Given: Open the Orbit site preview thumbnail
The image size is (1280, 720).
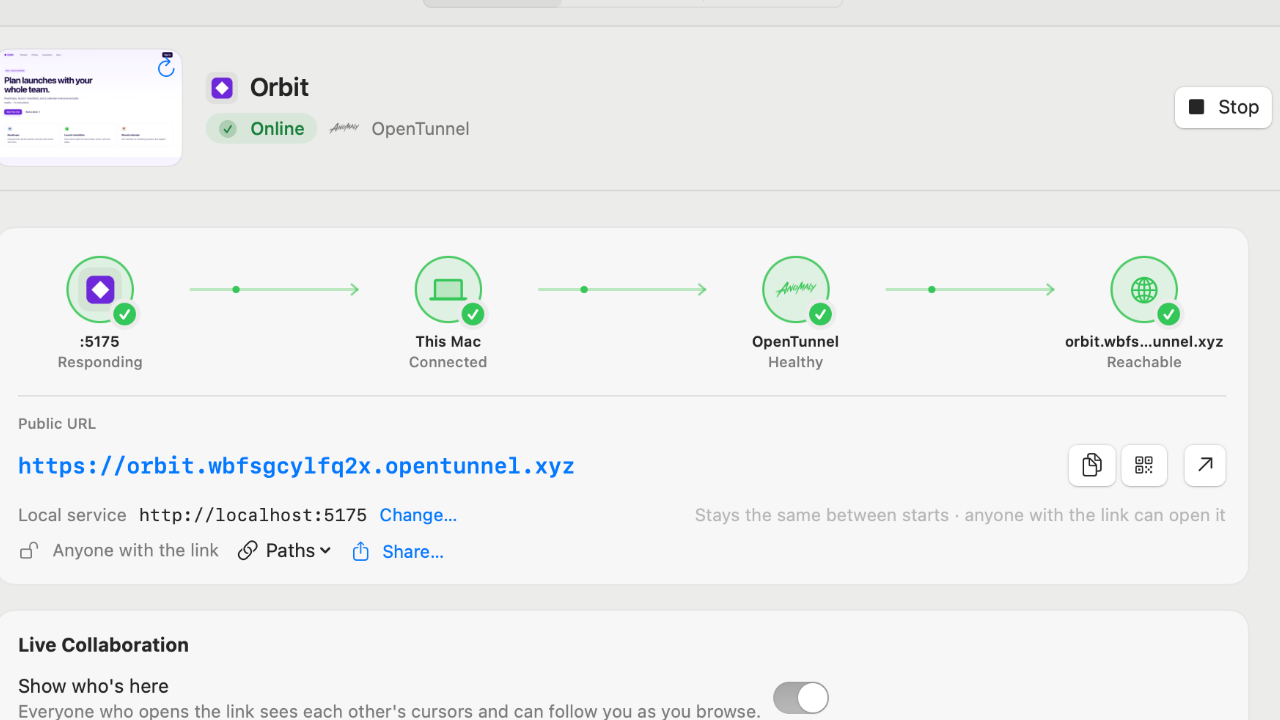Looking at the screenshot, I should coord(90,108).
